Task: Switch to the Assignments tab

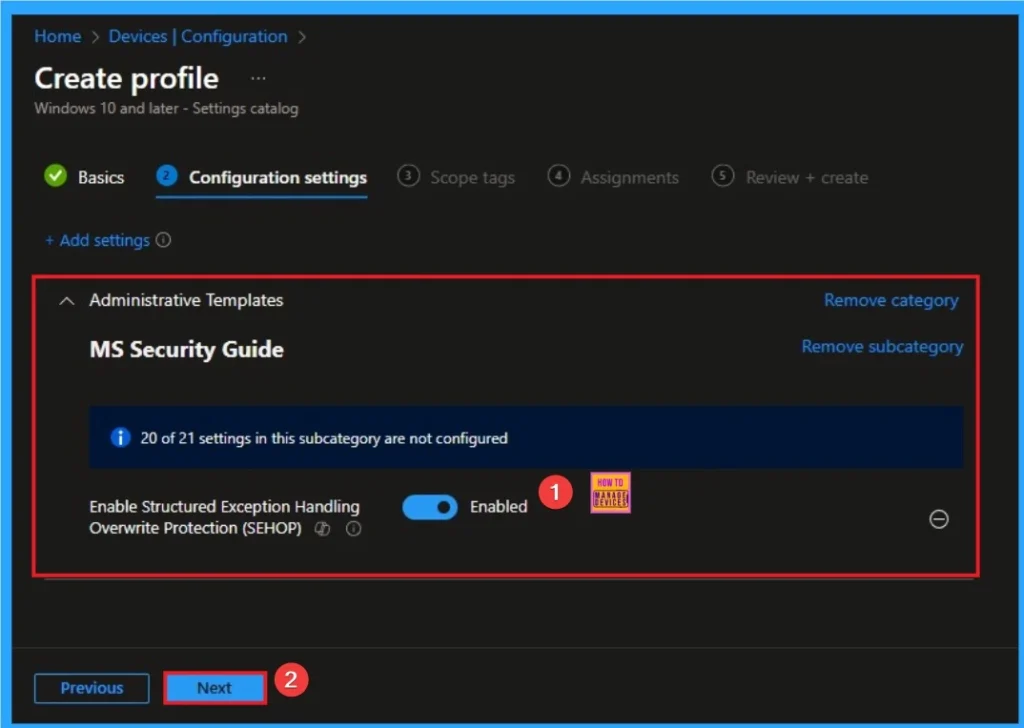Action: pyautogui.click(x=628, y=177)
